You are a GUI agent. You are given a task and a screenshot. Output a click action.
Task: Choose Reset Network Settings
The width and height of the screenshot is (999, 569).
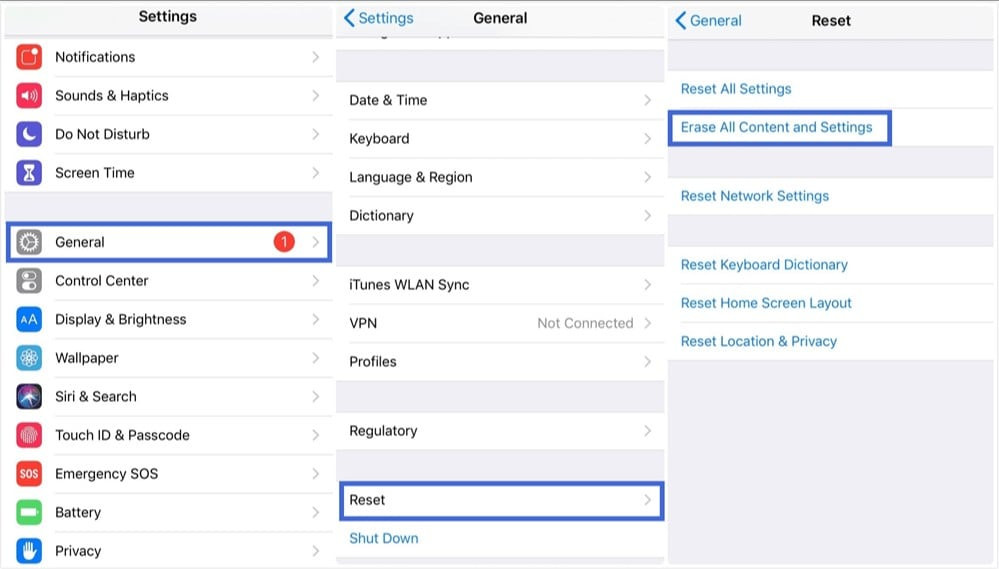click(754, 196)
